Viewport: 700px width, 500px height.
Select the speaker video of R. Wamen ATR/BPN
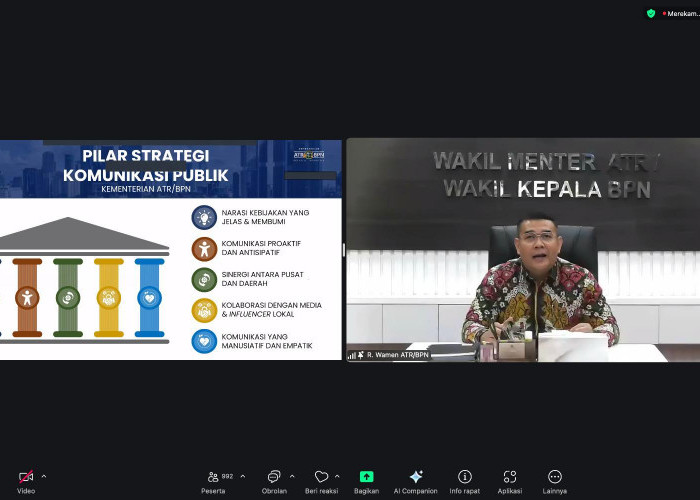(x=523, y=250)
